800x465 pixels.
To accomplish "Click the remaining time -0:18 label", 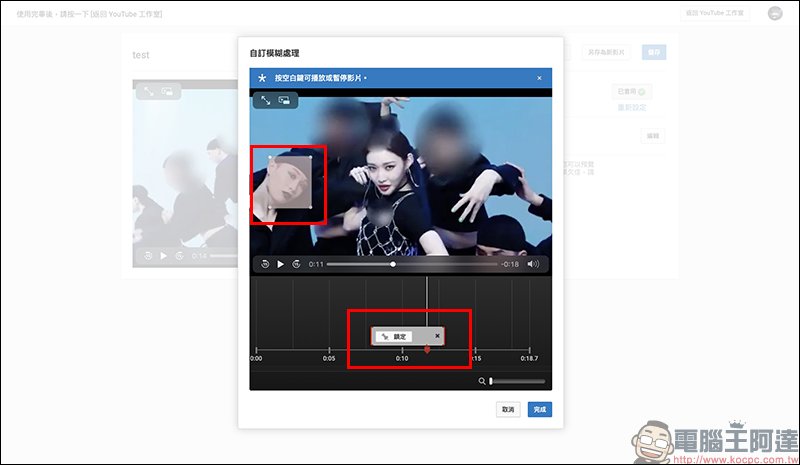I will coord(510,264).
